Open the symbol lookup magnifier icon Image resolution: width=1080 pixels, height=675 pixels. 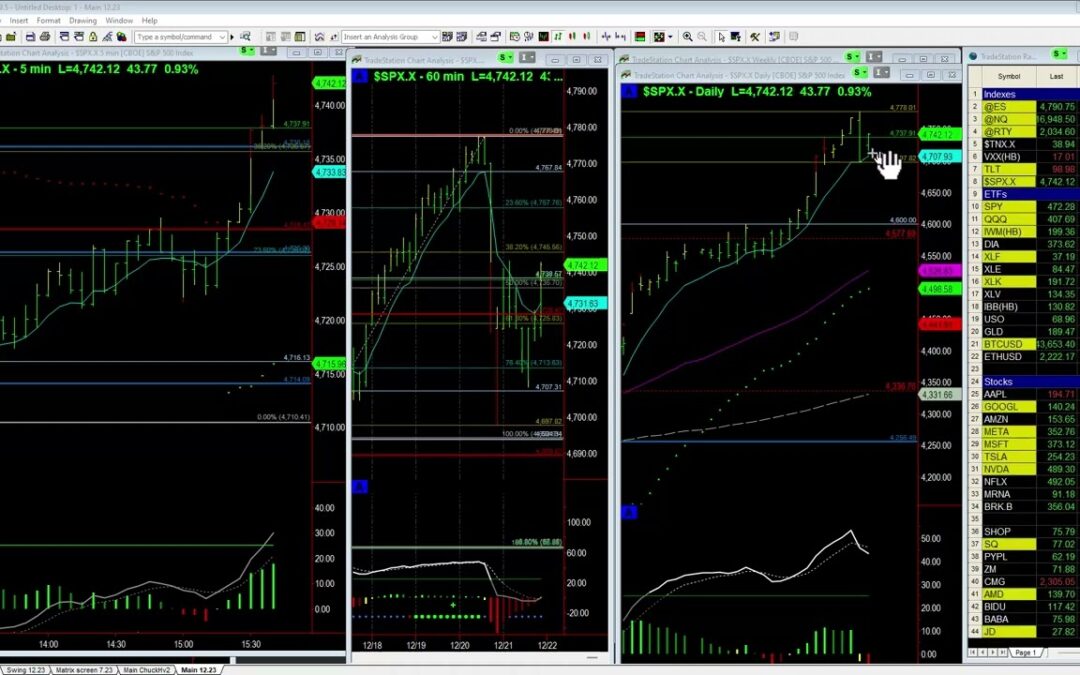[246, 36]
